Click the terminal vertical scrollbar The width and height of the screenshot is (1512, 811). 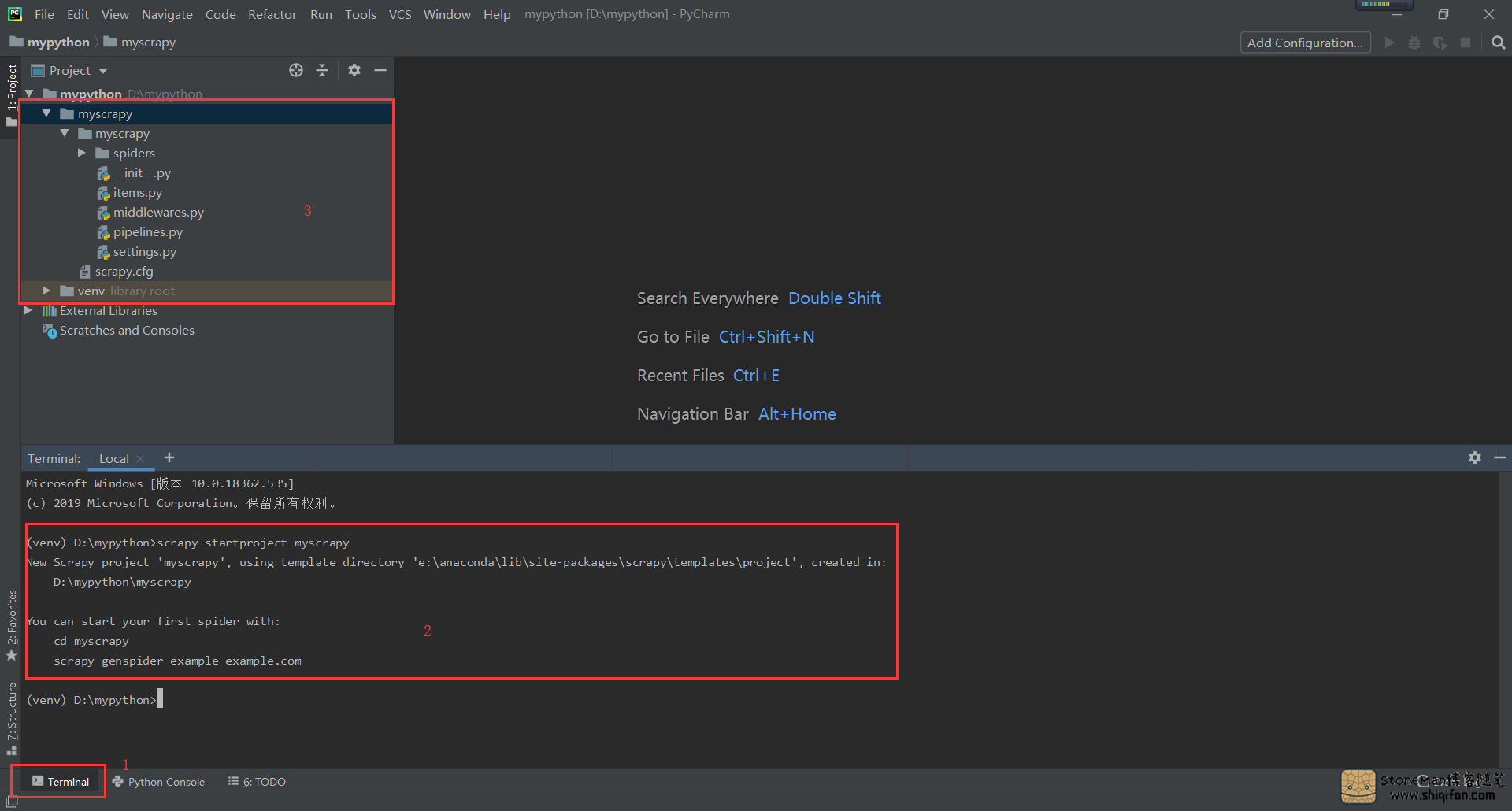tap(1505, 619)
